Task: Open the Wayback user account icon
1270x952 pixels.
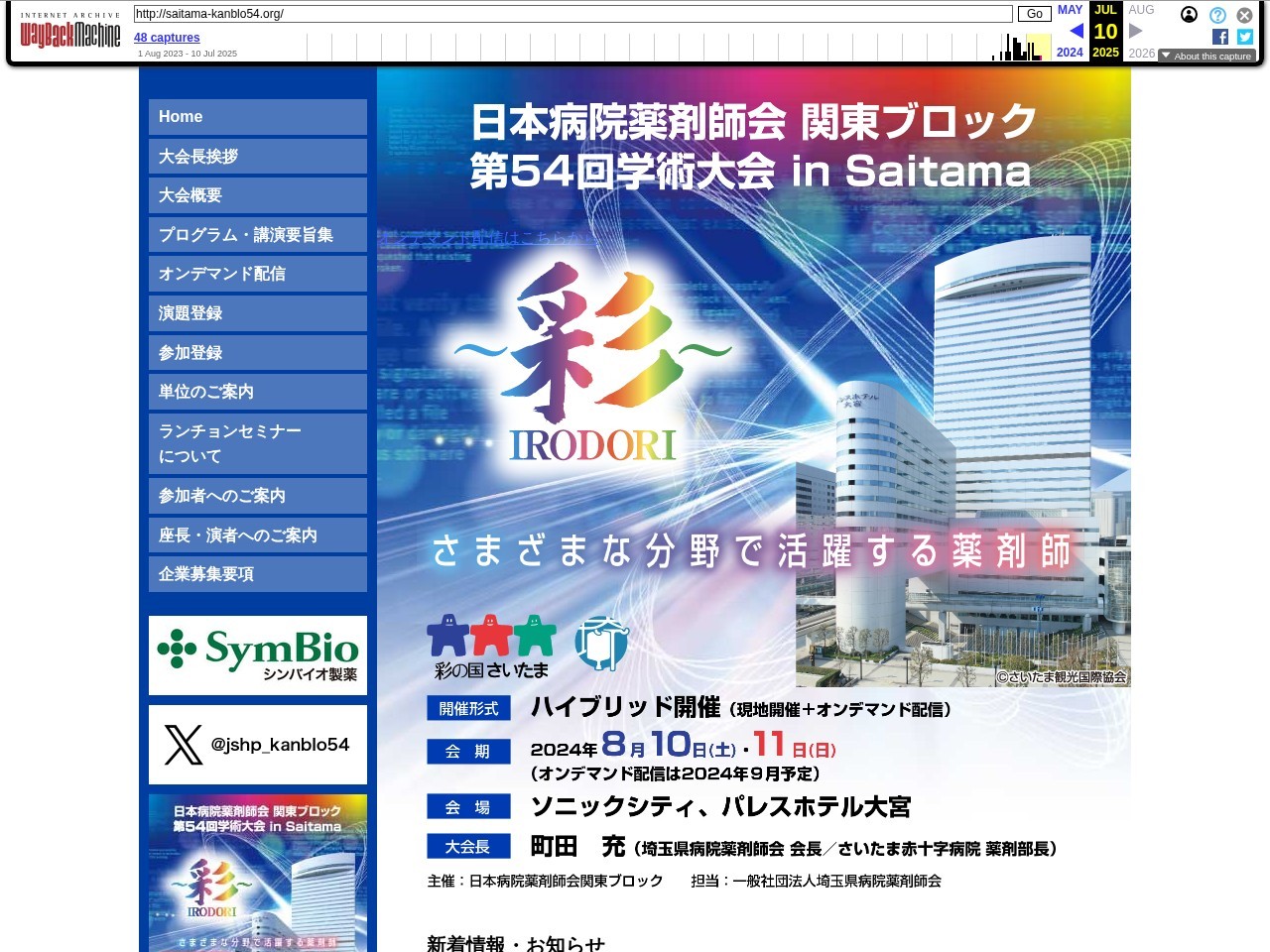Action: pos(1189,15)
